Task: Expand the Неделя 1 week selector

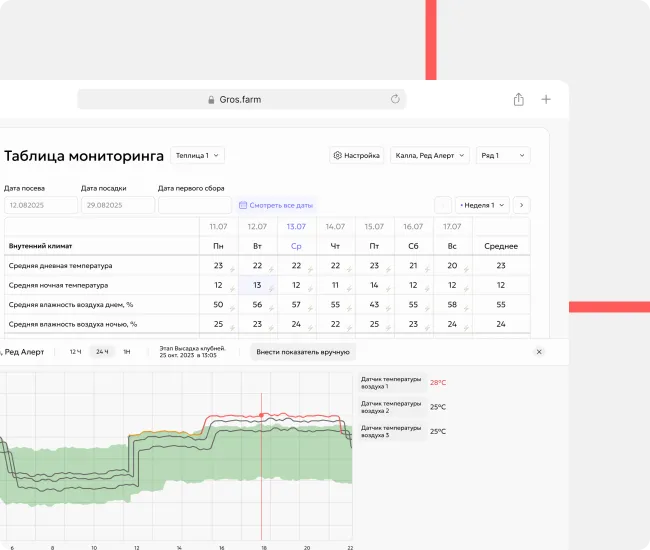Action: tap(482, 205)
